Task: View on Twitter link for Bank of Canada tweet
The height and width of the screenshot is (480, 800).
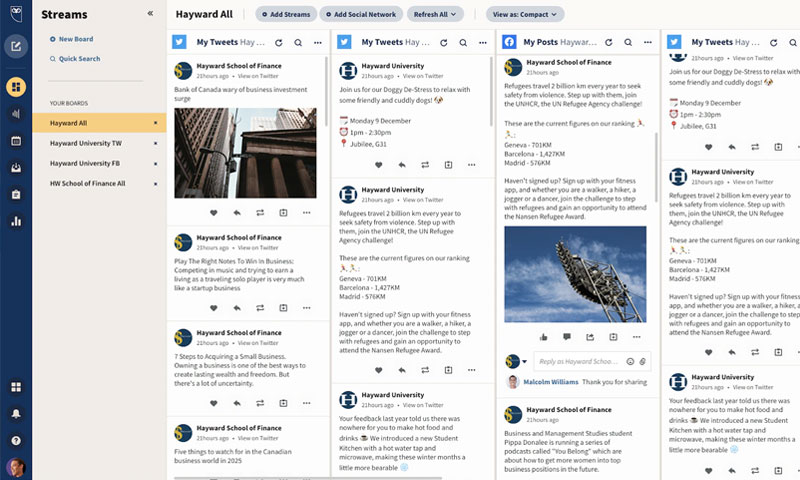Action: [258, 76]
